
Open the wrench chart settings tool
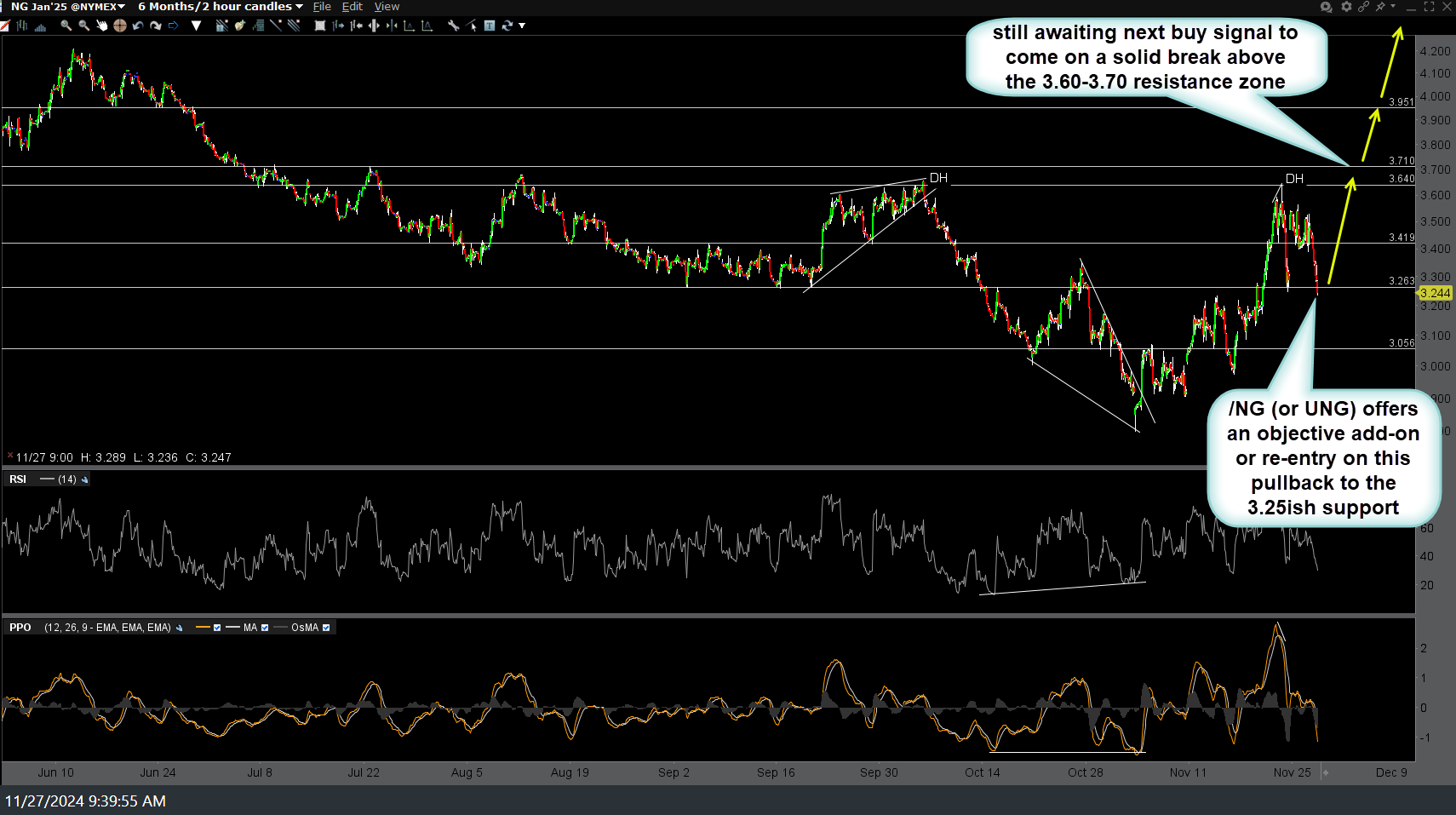pyautogui.click(x=454, y=26)
